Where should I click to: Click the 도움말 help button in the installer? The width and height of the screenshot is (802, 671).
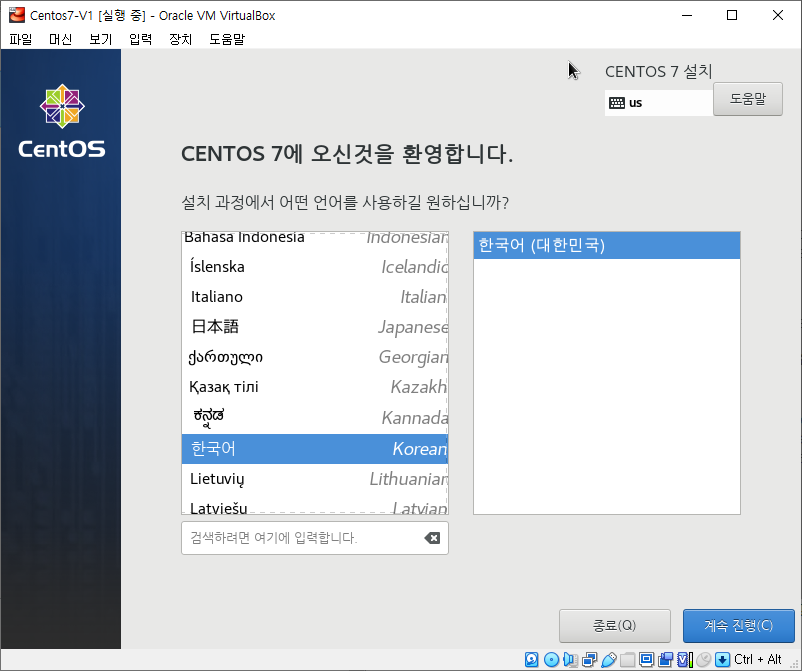click(747, 99)
